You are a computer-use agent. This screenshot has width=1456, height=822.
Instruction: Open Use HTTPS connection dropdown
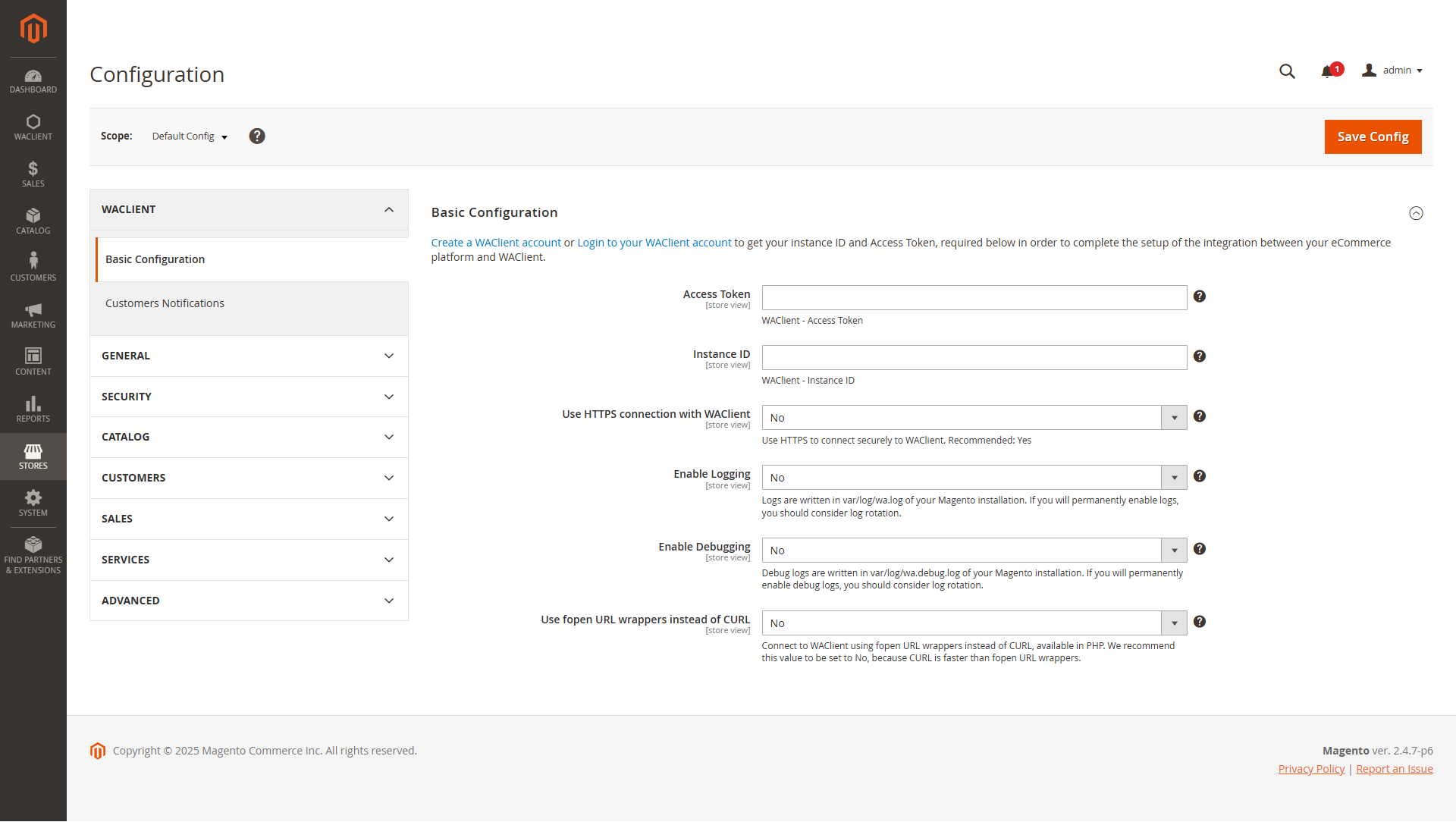pyautogui.click(x=974, y=418)
